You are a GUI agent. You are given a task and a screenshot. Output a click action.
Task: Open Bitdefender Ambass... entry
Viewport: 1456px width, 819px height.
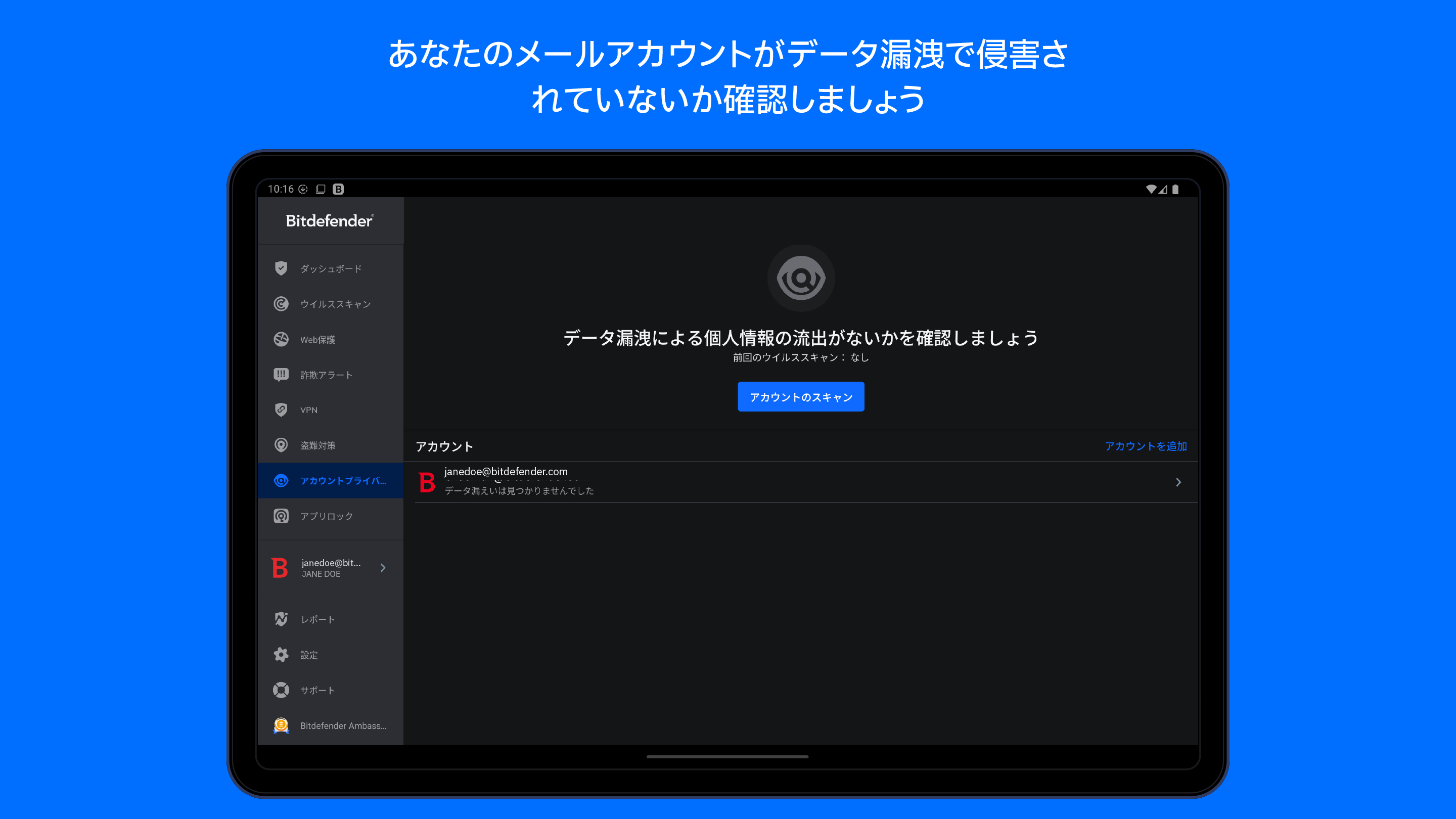[331, 725]
